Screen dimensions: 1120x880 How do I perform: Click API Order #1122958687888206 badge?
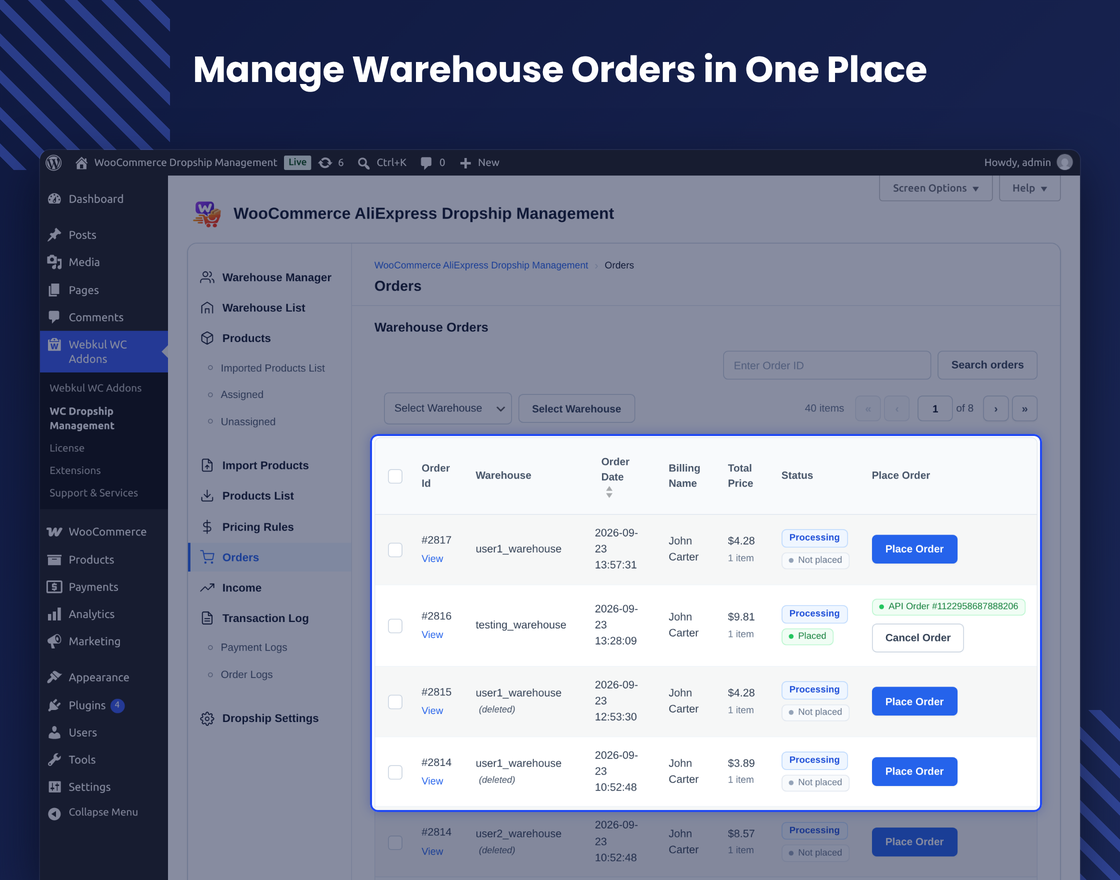[949, 606]
